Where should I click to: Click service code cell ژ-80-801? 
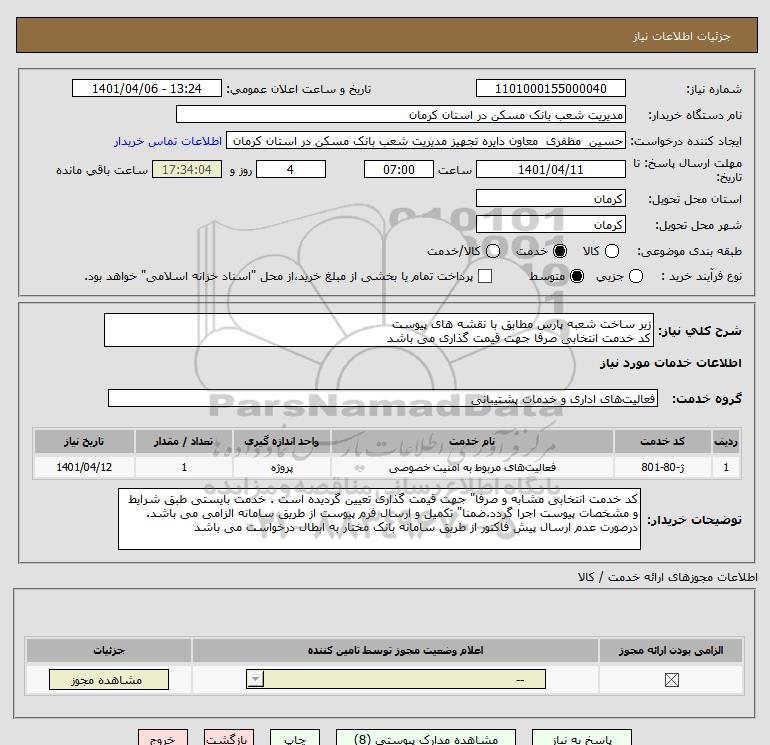click(662, 467)
